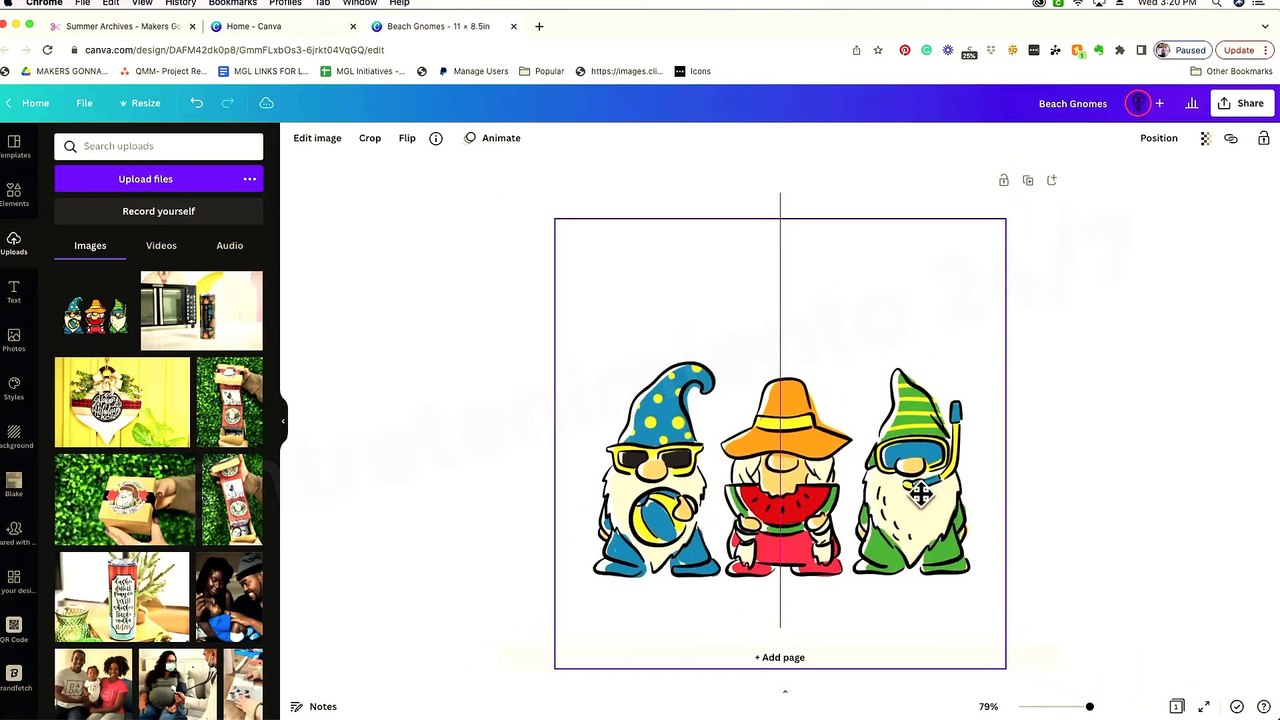Open the Styles sidebar panel
The height and width of the screenshot is (720, 1280).
(x=13, y=388)
